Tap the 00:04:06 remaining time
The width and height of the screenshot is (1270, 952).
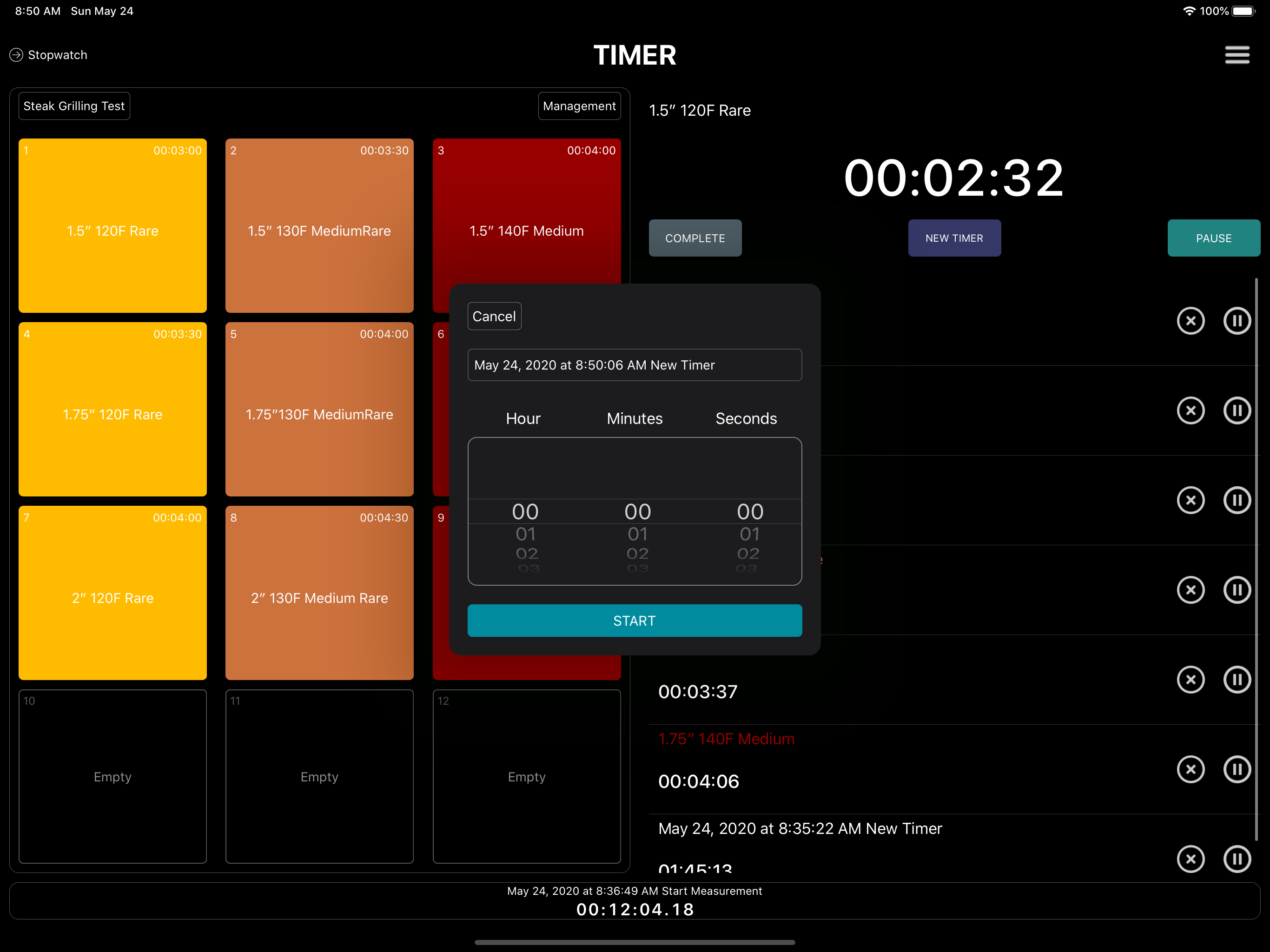click(x=698, y=781)
